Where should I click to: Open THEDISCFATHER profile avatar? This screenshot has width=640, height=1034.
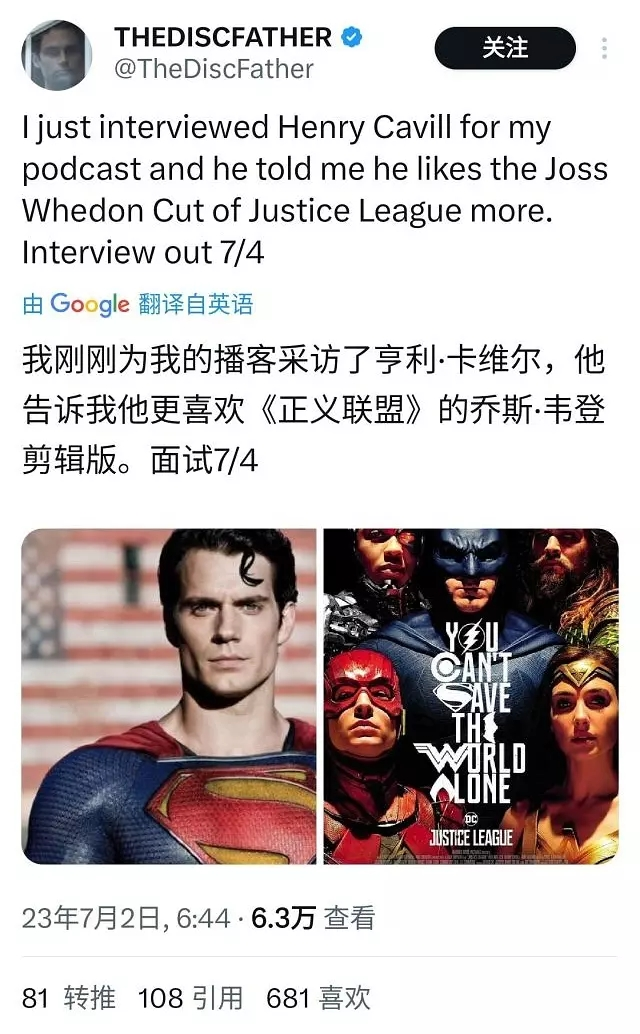click(x=57, y=55)
